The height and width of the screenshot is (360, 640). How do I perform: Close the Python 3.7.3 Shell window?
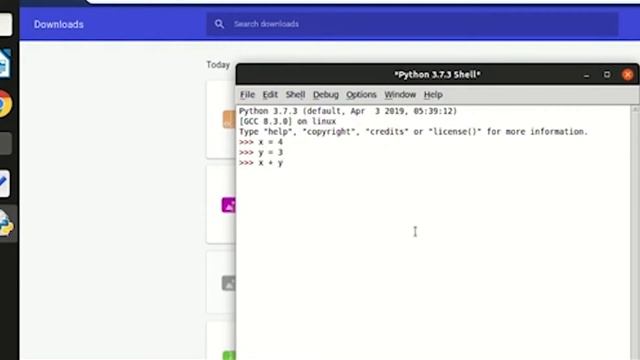coord(627,74)
